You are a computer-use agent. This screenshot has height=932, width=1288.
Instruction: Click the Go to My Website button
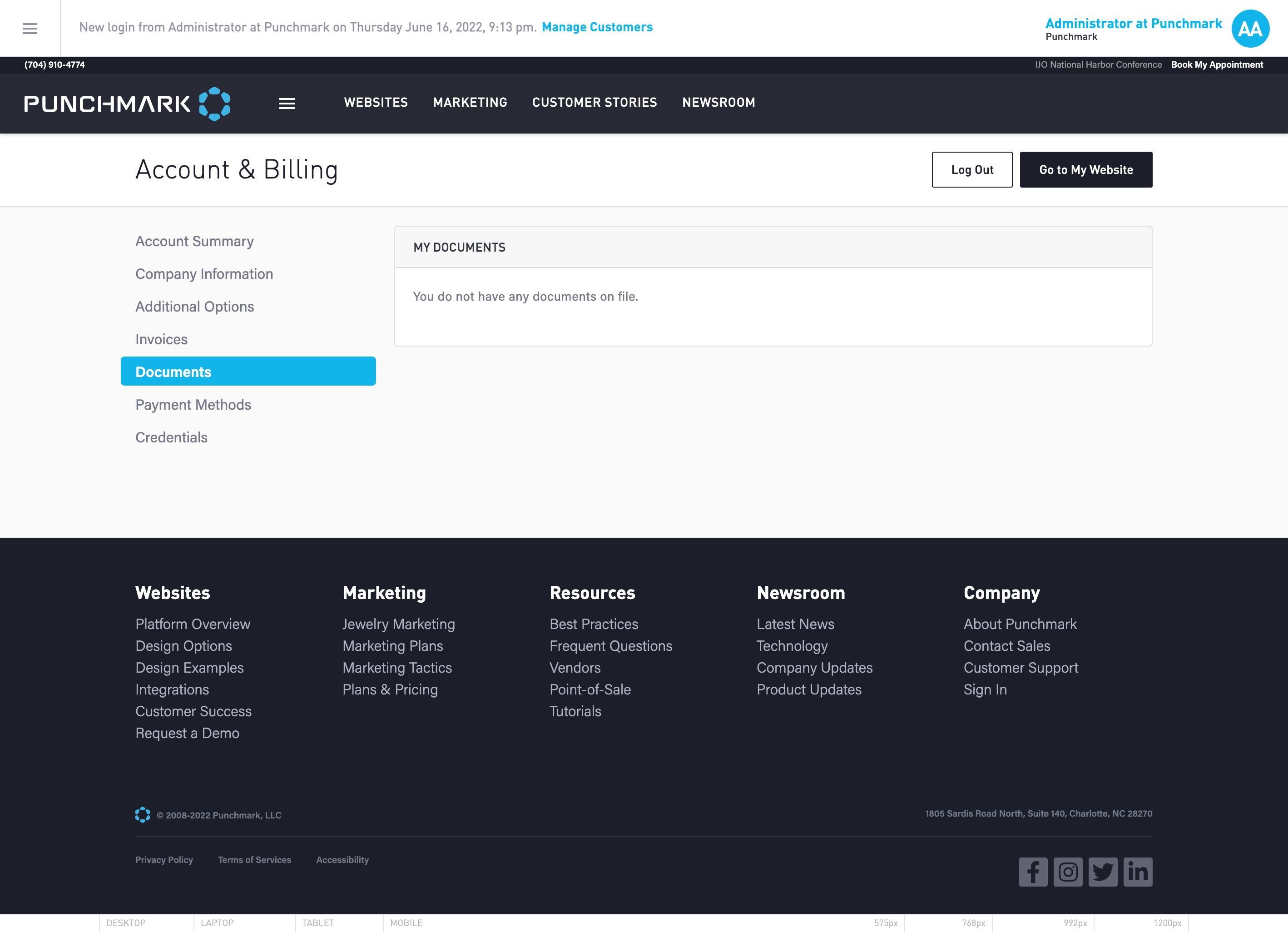[x=1085, y=169]
